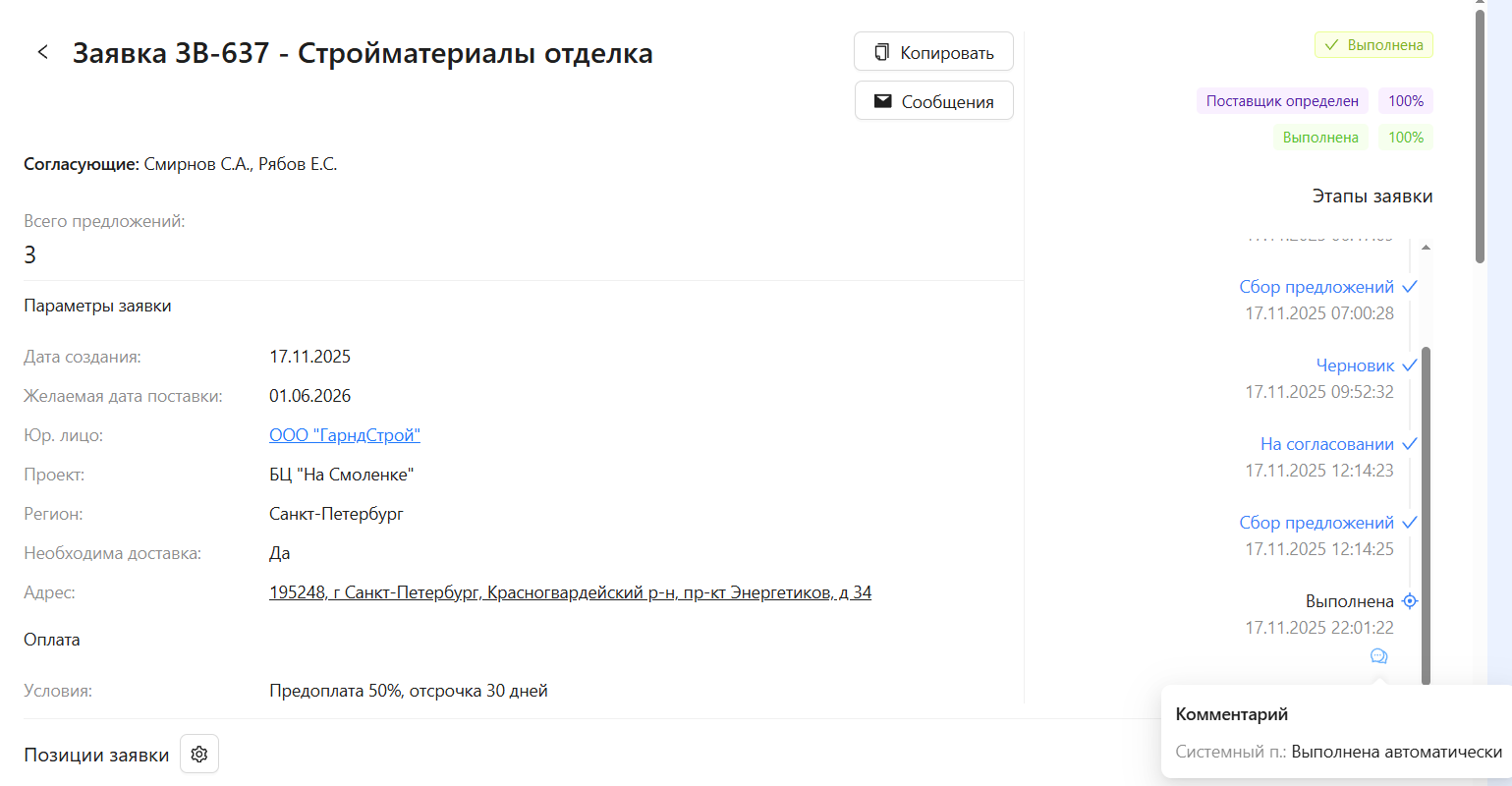
Task: Click the main page vertical scrollbar
Action: pyautogui.click(x=1481, y=138)
